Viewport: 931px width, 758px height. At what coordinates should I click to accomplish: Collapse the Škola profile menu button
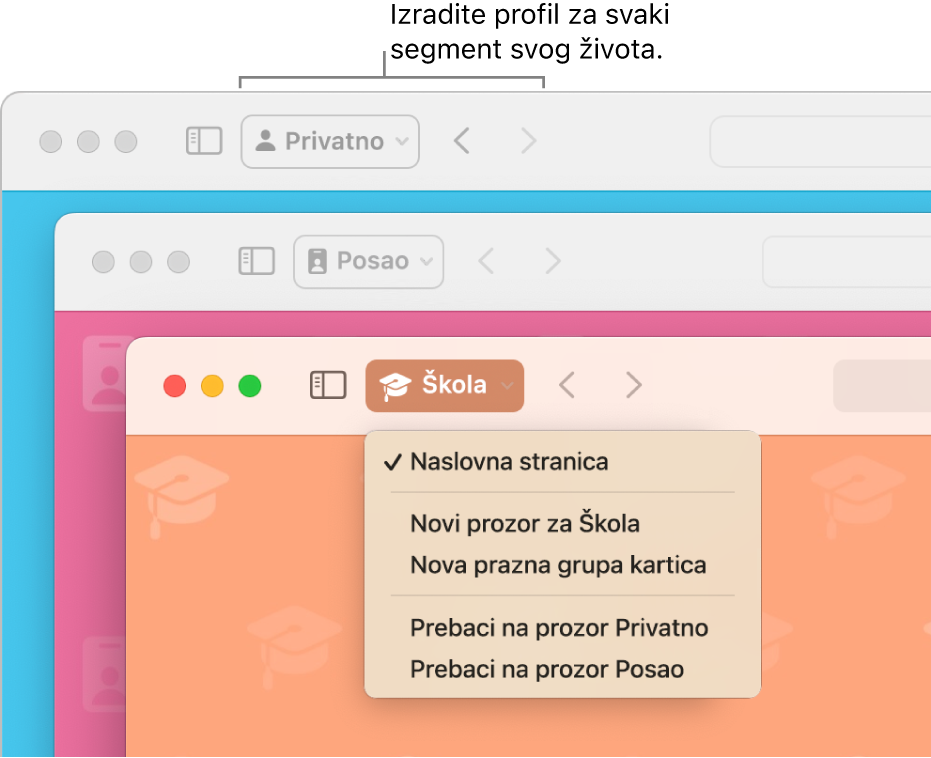click(445, 385)
